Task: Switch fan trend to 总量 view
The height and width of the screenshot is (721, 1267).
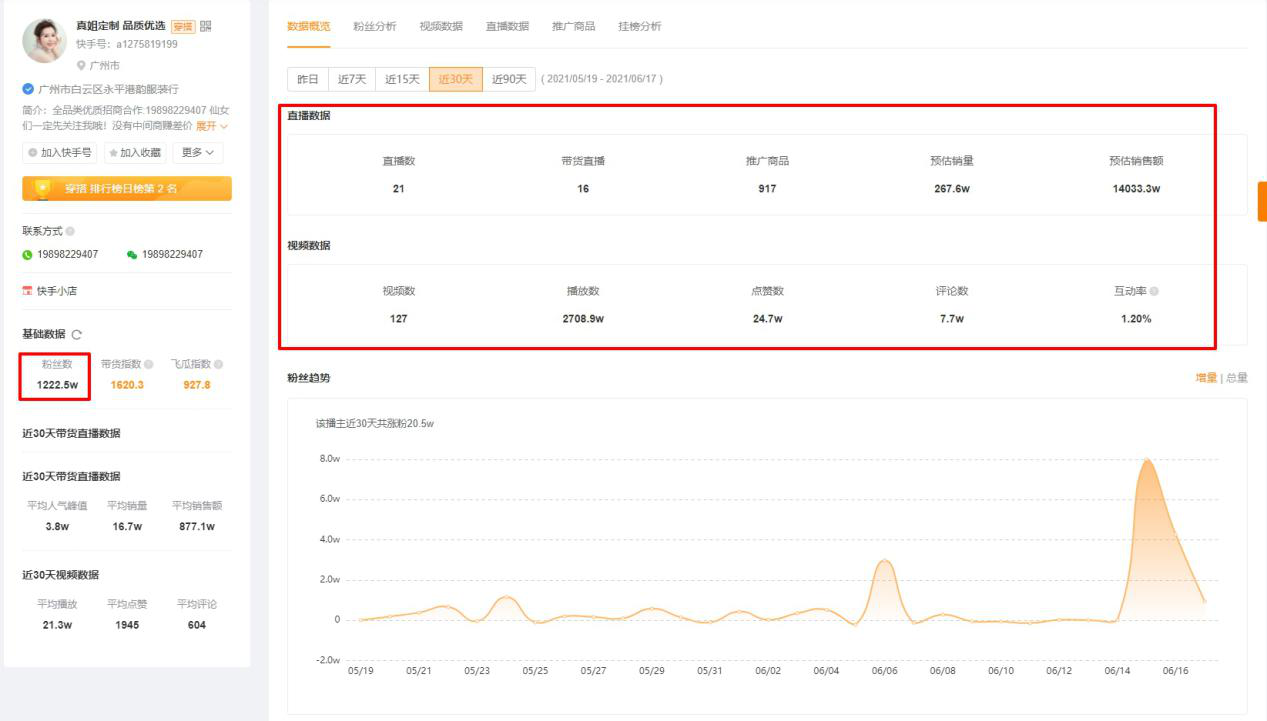Action: (1237, 378)
